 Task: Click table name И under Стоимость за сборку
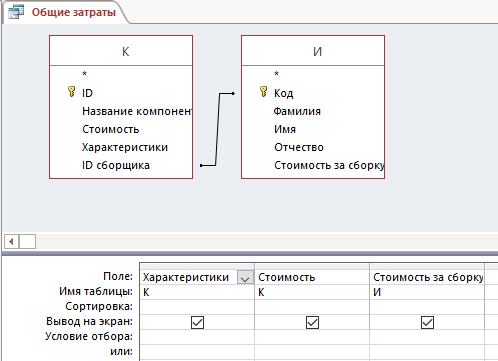(427, 292)
